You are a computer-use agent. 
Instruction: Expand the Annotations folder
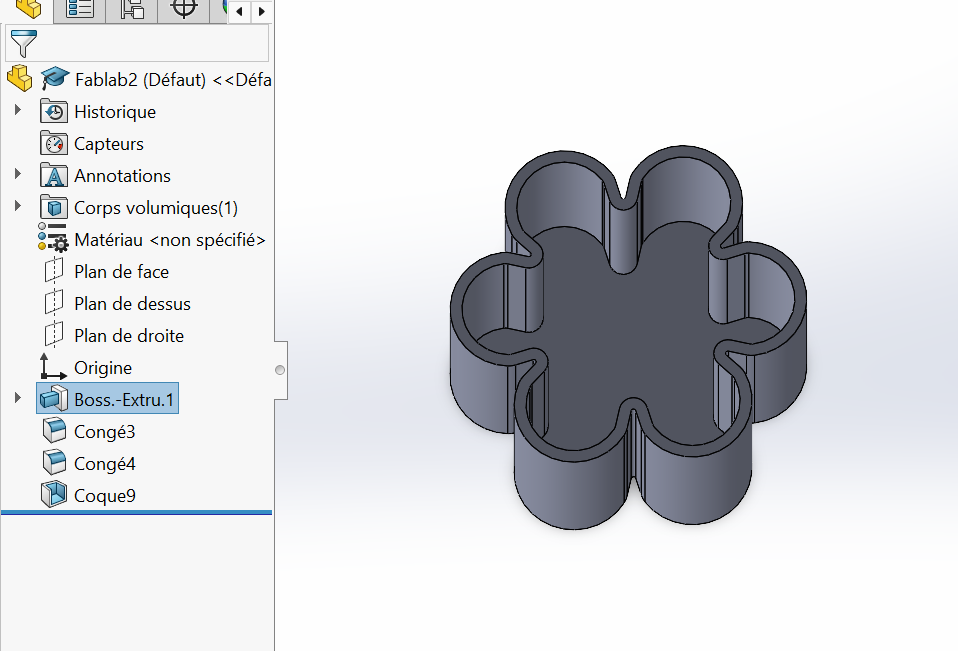18,175
